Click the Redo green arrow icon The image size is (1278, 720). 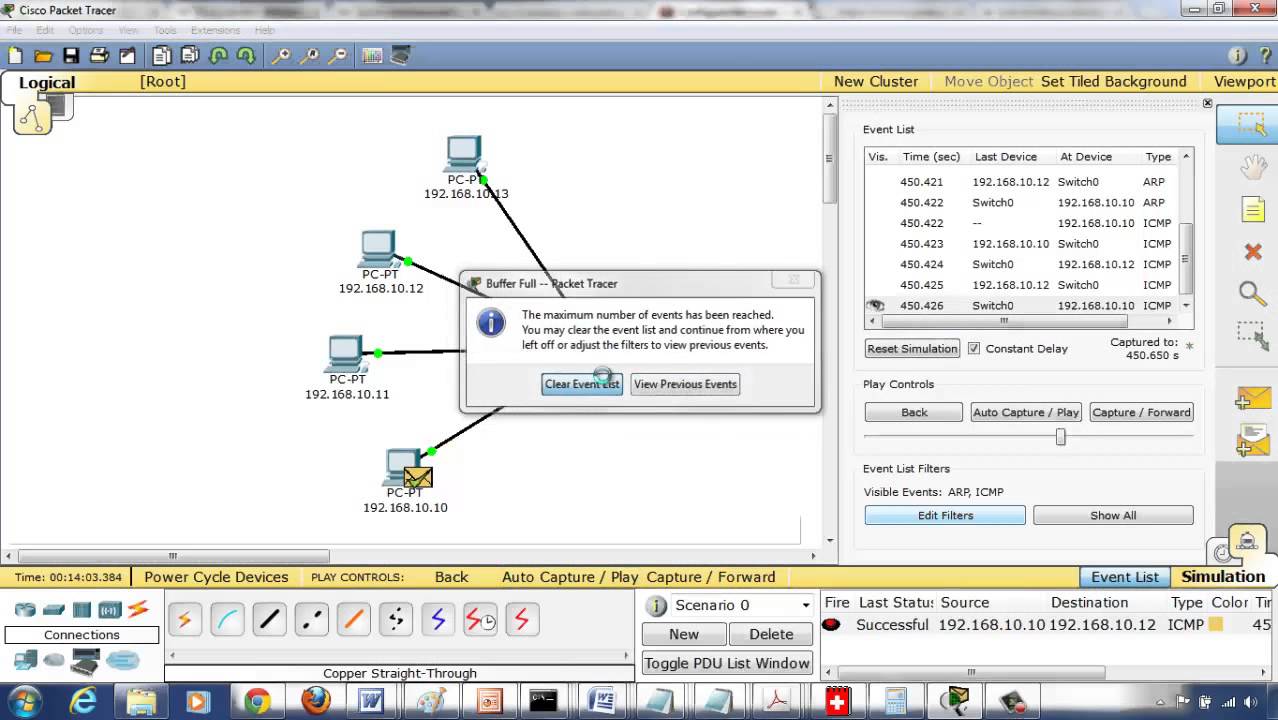[245, 56]
